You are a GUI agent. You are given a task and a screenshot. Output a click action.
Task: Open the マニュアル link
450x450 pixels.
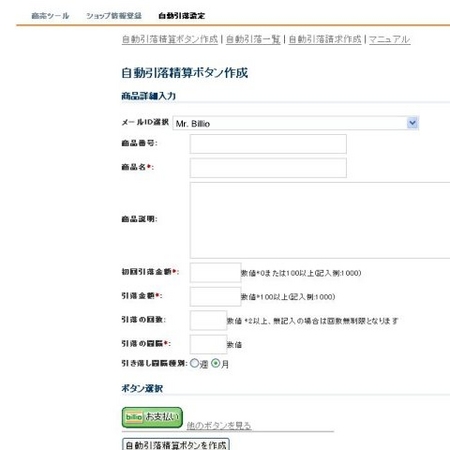(x=390, y=39)
